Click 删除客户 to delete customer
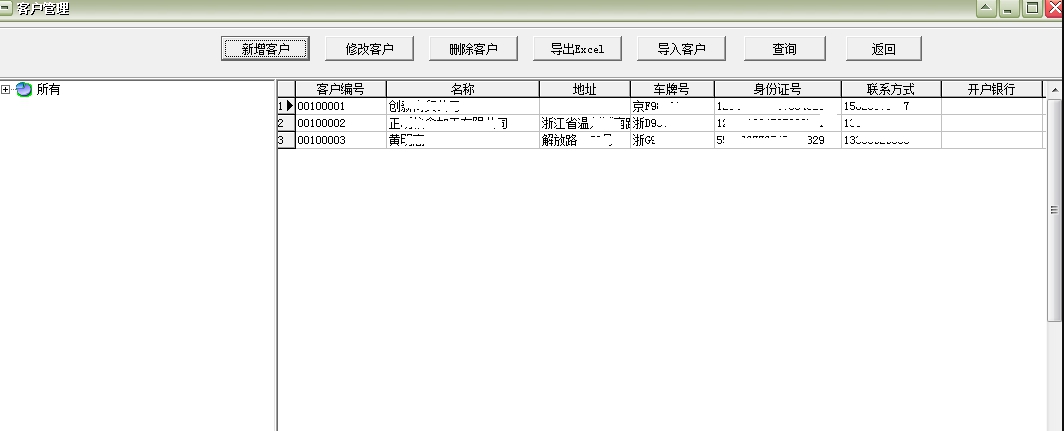This screenshot has height=431, width=1064. pos(474,49)
